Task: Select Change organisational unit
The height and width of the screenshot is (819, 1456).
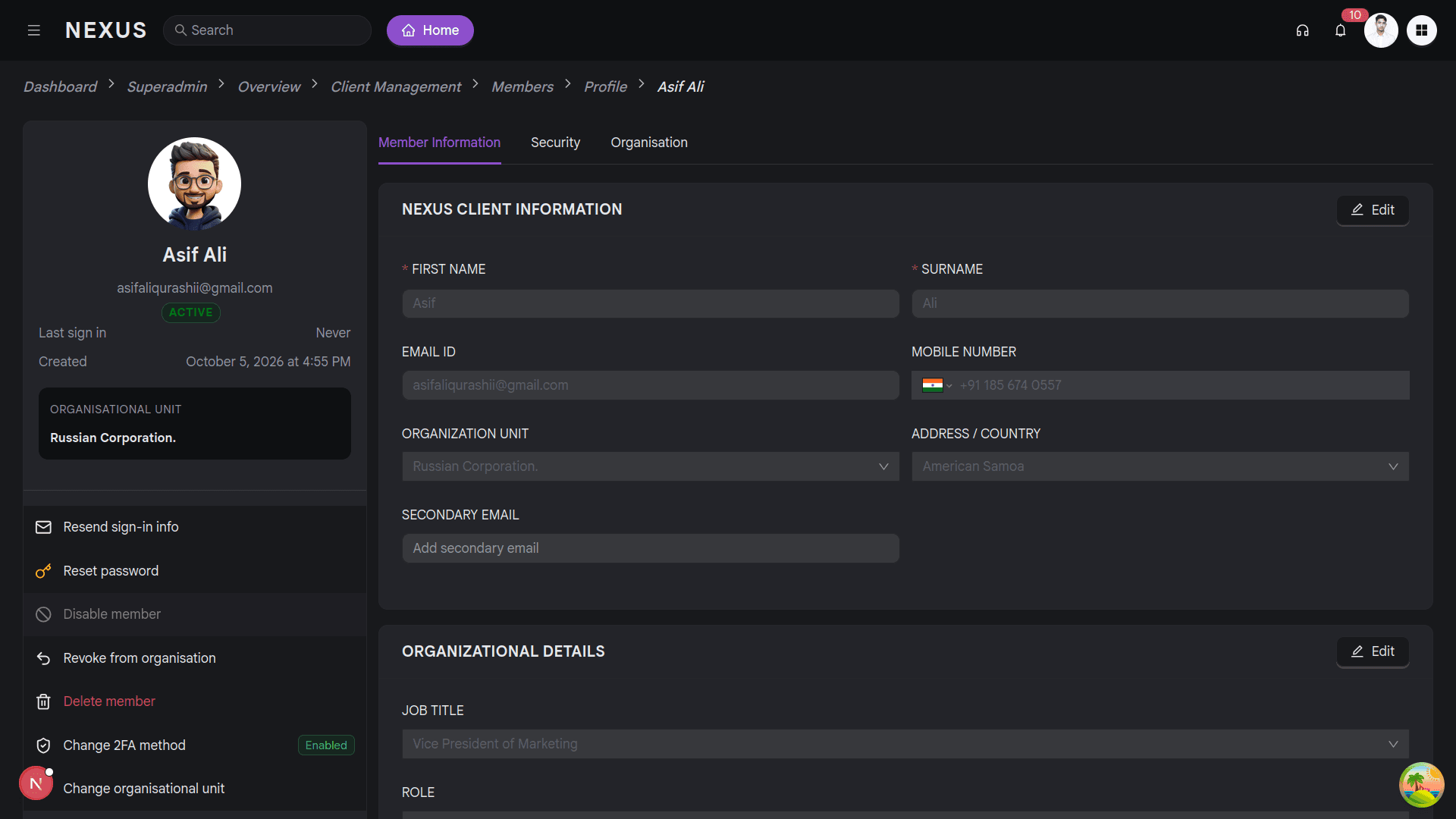Action: (x=195, y=789)
